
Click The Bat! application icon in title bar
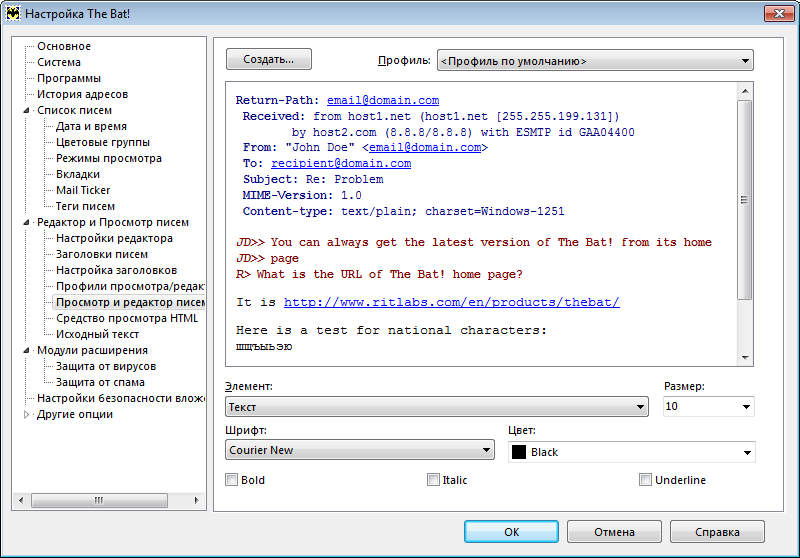[13, 13]
